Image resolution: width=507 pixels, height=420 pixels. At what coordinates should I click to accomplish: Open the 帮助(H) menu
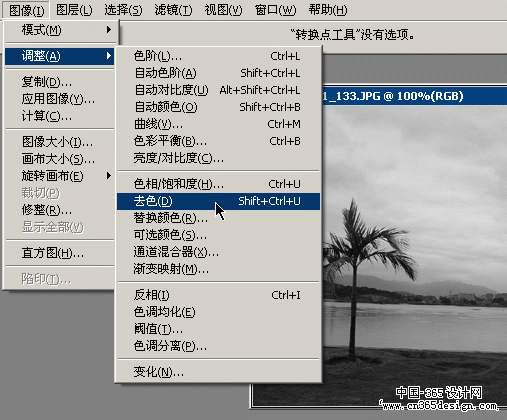pyautogui.click(x=327, y=10)
